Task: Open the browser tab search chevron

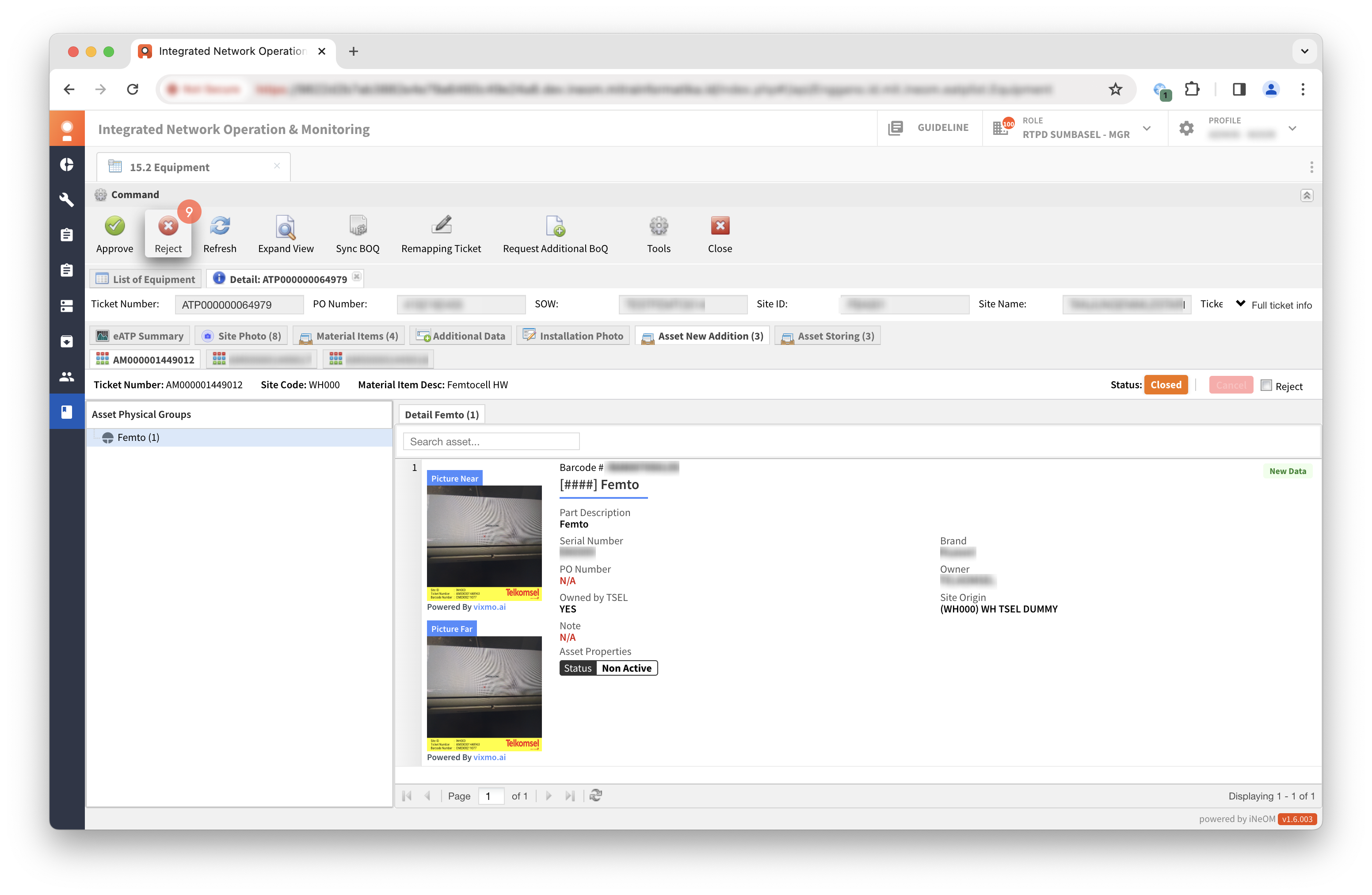Action: click(1304, 51)
